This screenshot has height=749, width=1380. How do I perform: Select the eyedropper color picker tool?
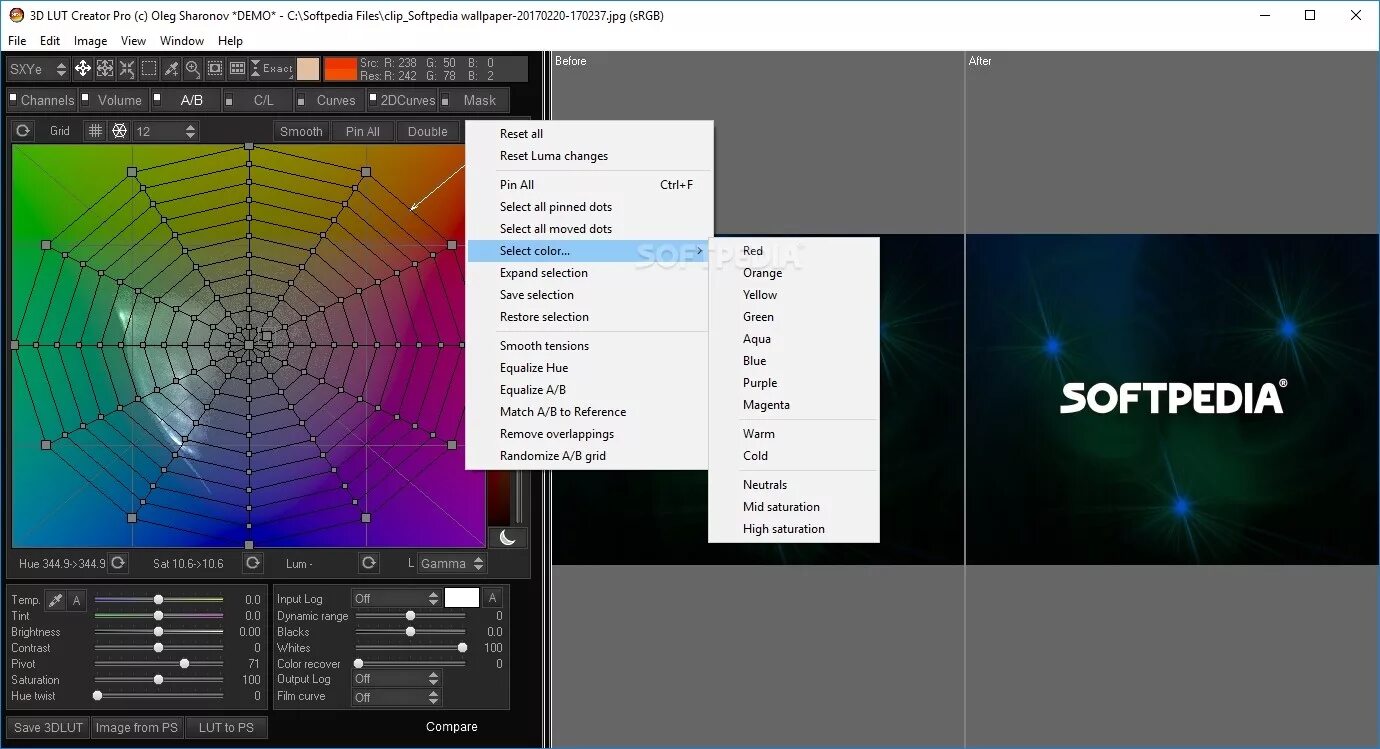click(170, 68)
